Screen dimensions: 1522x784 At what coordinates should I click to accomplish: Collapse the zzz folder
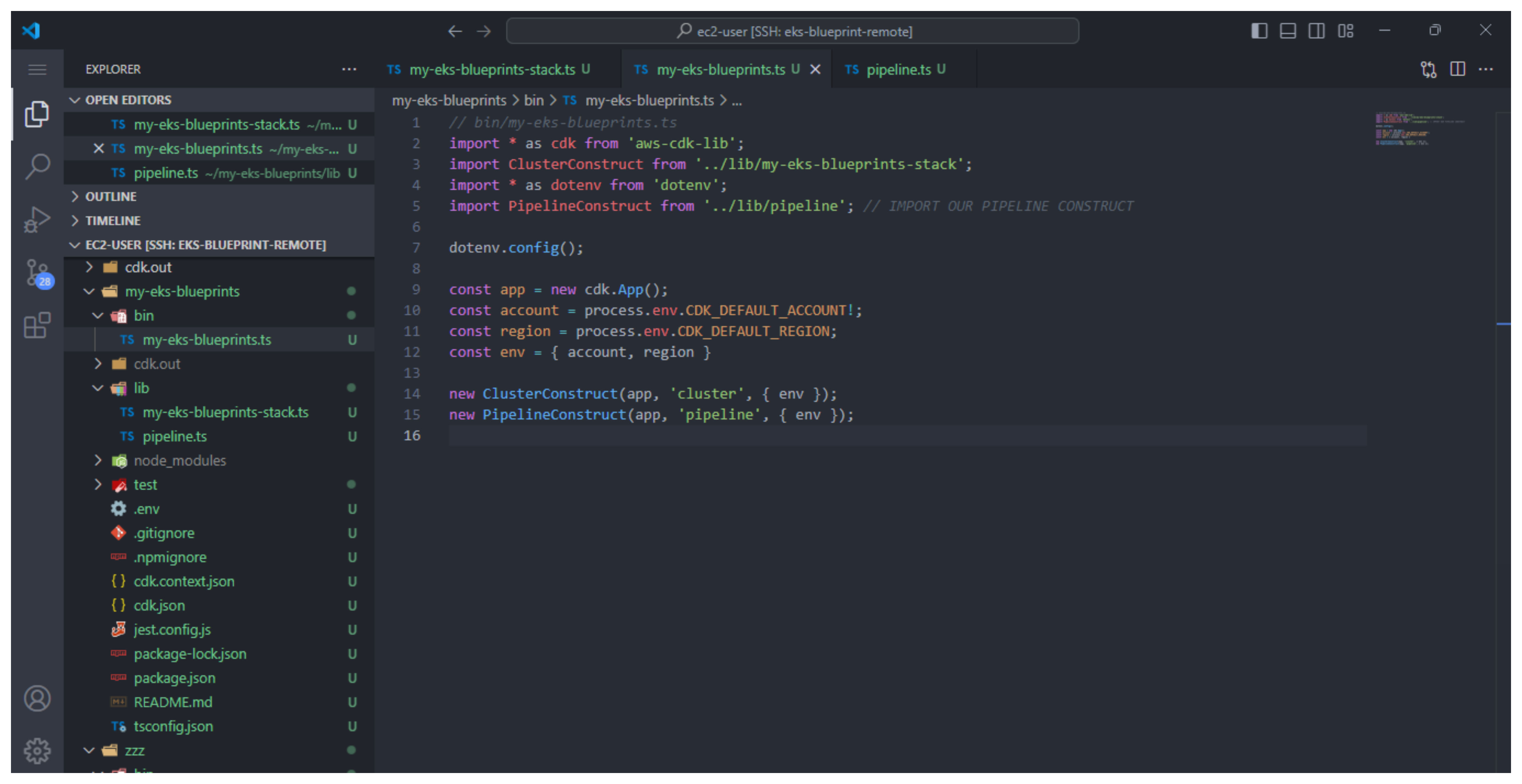219,750
